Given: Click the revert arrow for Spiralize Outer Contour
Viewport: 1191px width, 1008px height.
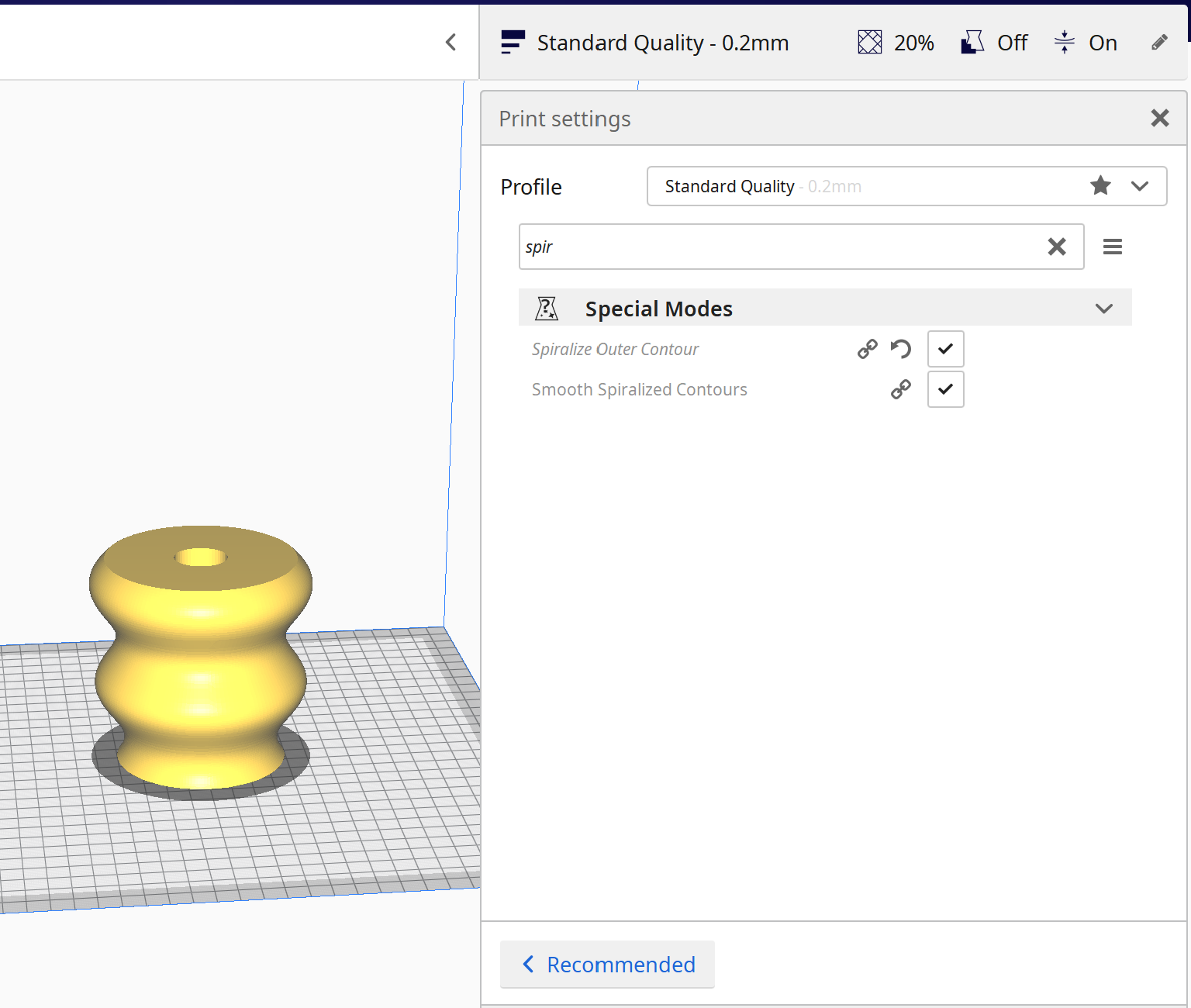Looking at the screenshot, I should [900, 349].
